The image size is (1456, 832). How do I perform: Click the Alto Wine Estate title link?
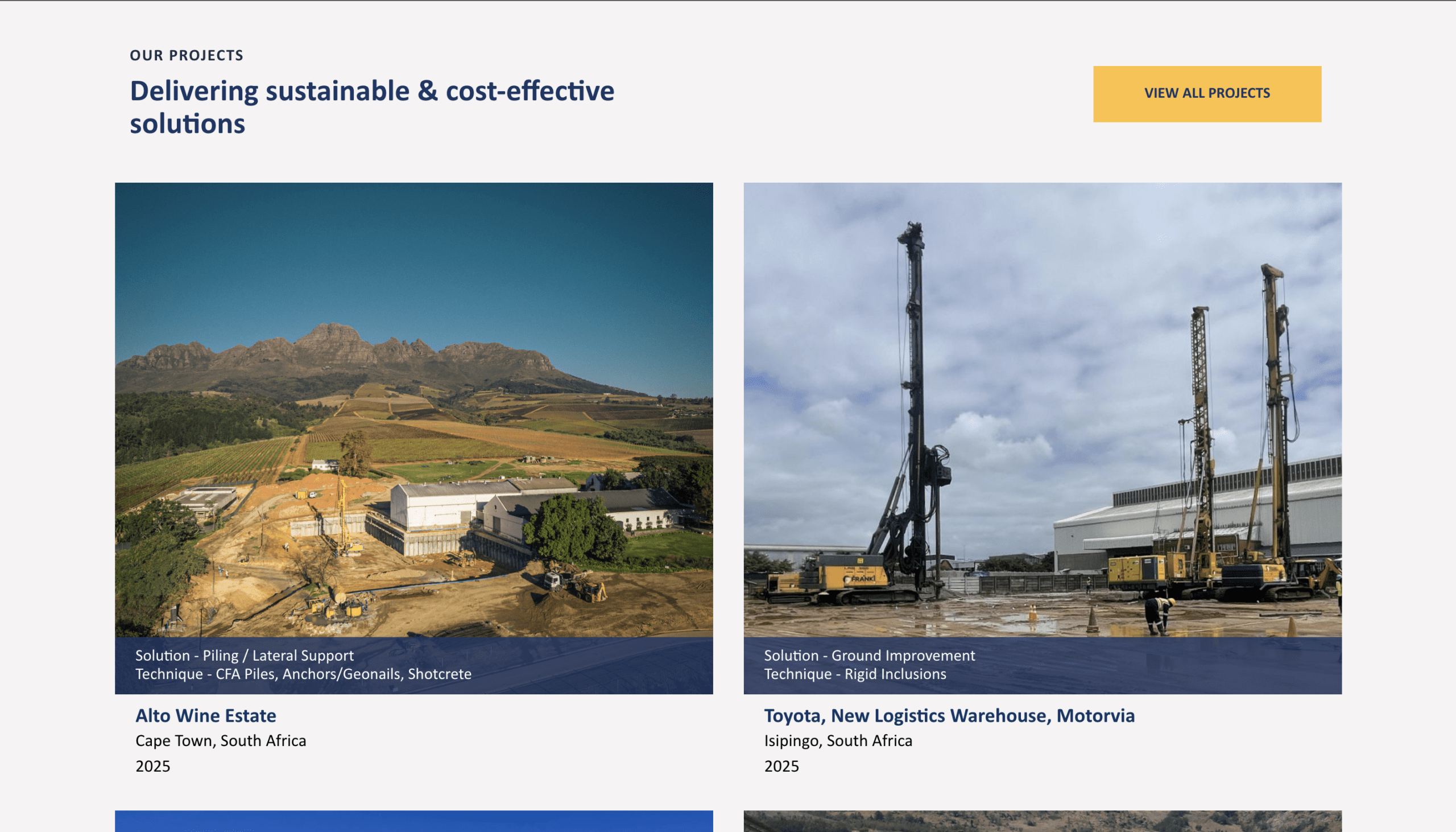coord(205,715)
